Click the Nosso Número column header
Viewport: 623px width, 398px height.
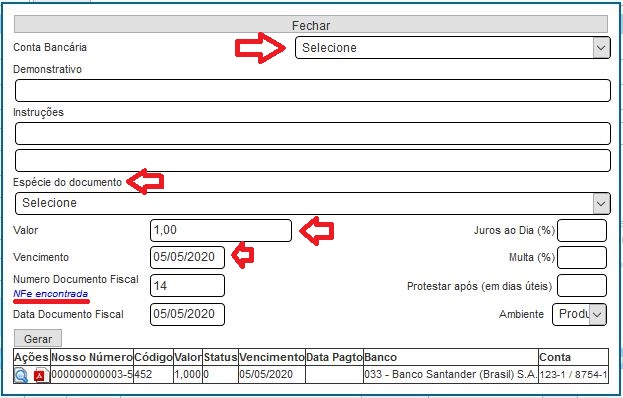92,357
